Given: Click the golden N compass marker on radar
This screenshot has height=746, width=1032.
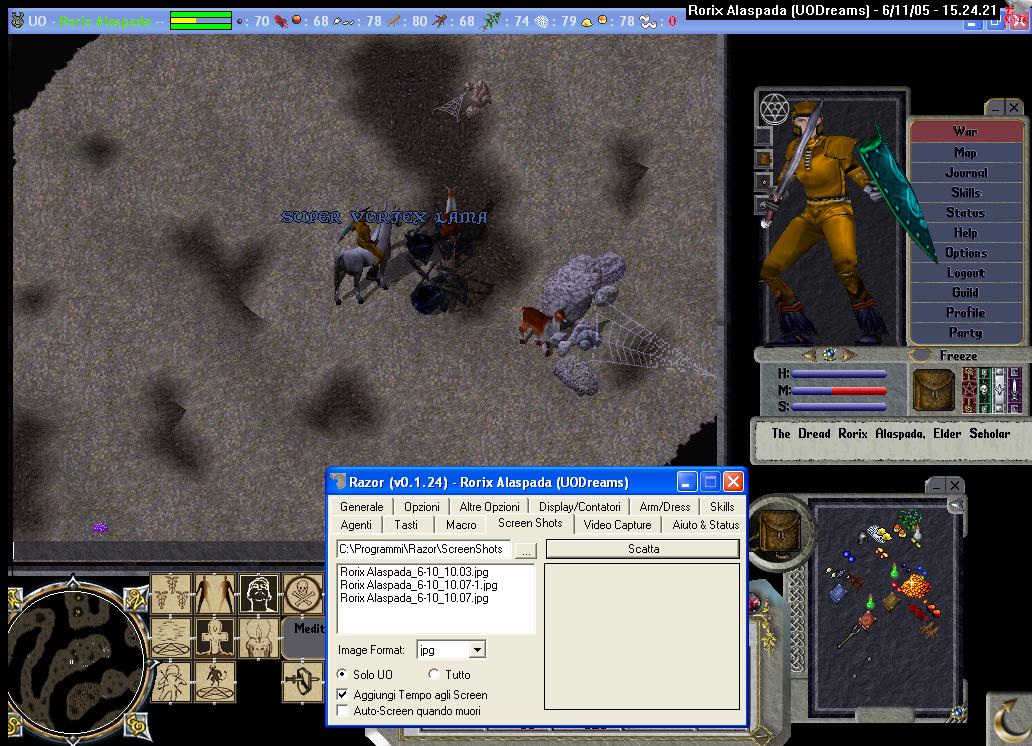Looking at the screenshot, I should tap(137, 599).
